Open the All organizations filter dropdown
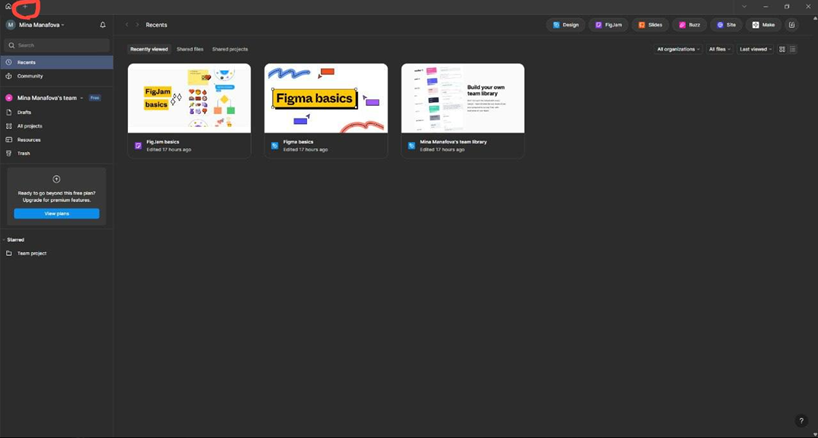Viewport: 818px width, 438px height. [x=678, y=49]
